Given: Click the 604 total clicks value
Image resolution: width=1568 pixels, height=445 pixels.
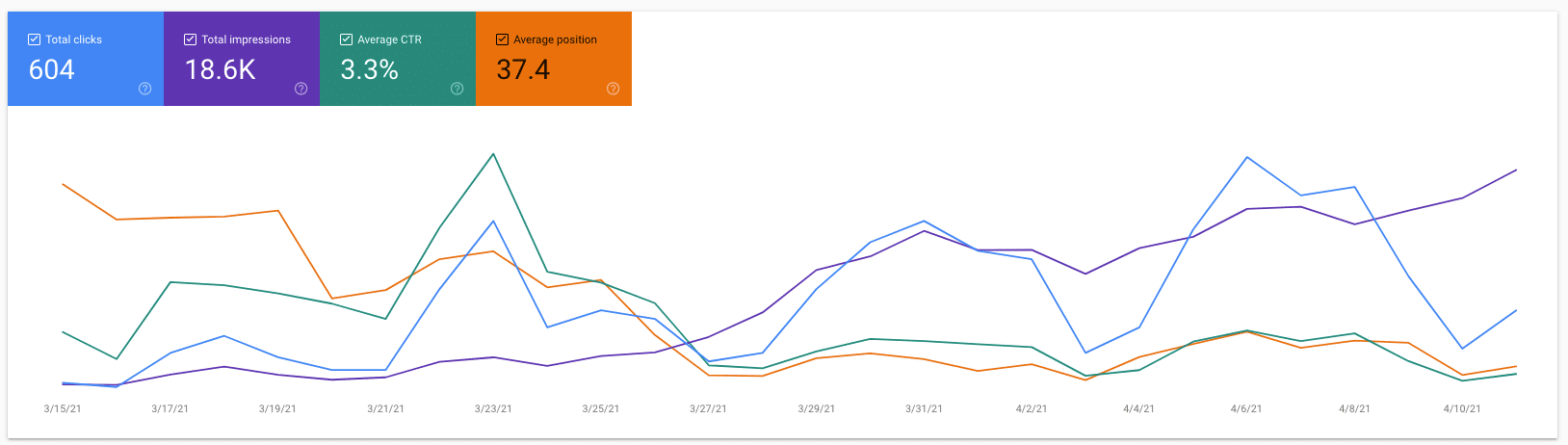Looking at the screenshot, I should [52, 69].
